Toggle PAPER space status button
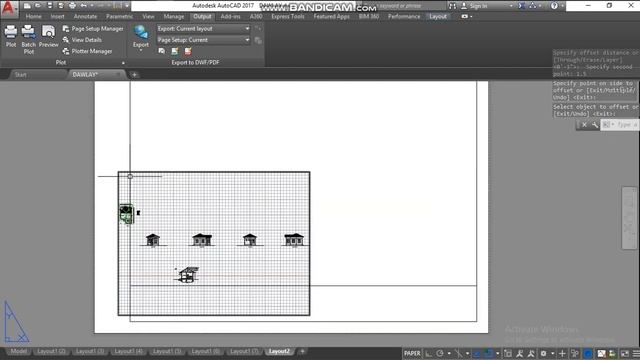 click(412, 353)
